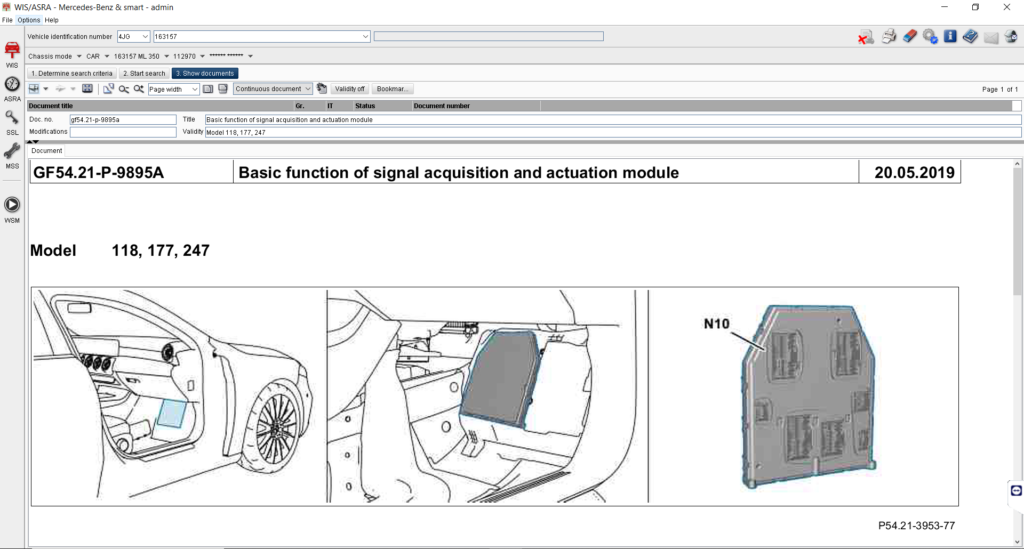Expand the 112970 engine dropdown
The image size is (1024, 549).
pyautogui.click(x=202, y=56)
